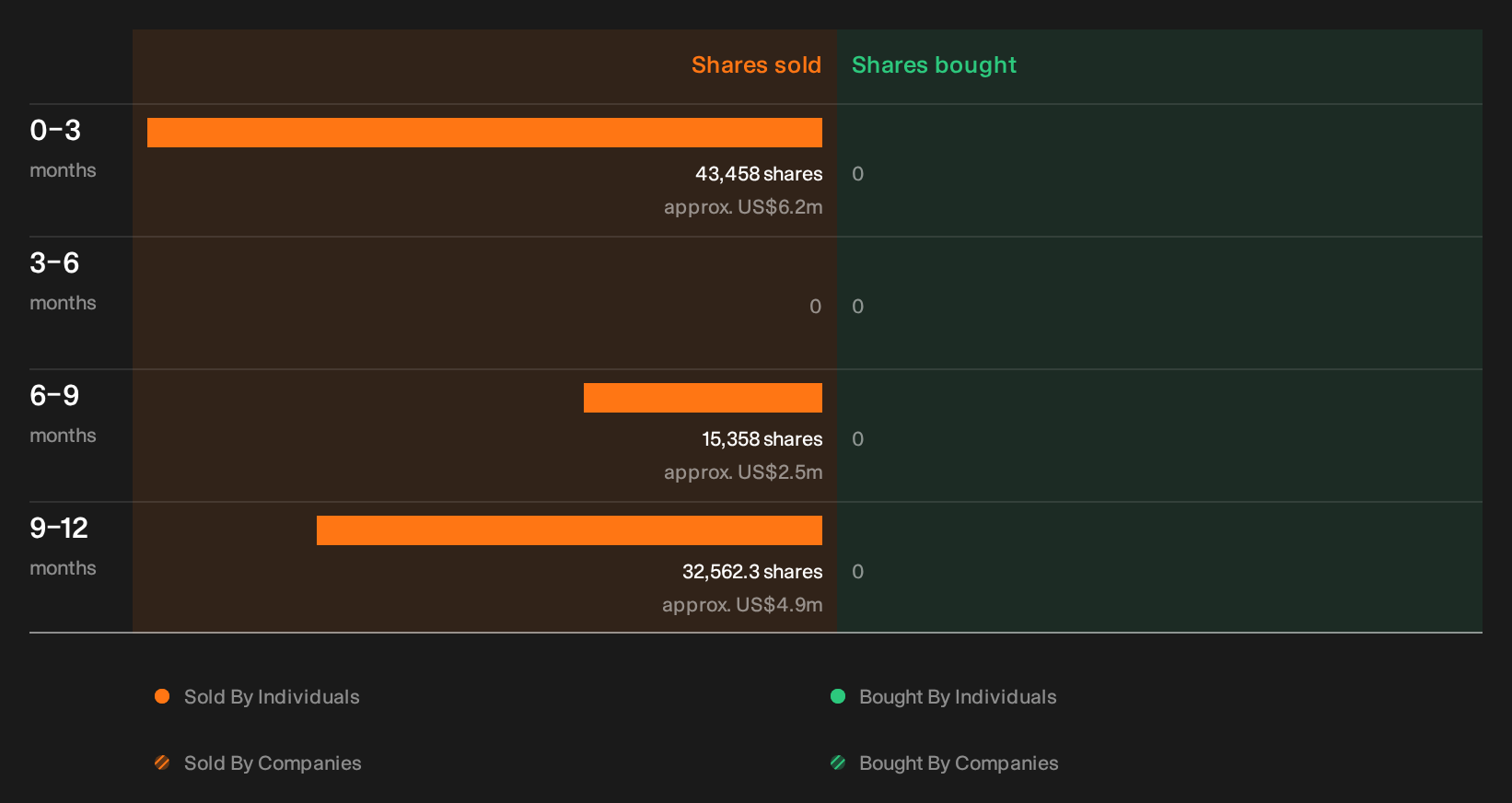1512x803 pixels.
Task: Click the Bought By Individuals legend label
Action: point(958,697)
